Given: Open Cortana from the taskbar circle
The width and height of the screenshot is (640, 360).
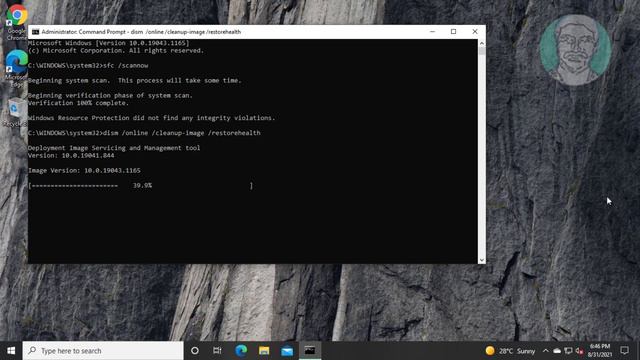Looking at the screenshot, I should [x=195, y=351].
